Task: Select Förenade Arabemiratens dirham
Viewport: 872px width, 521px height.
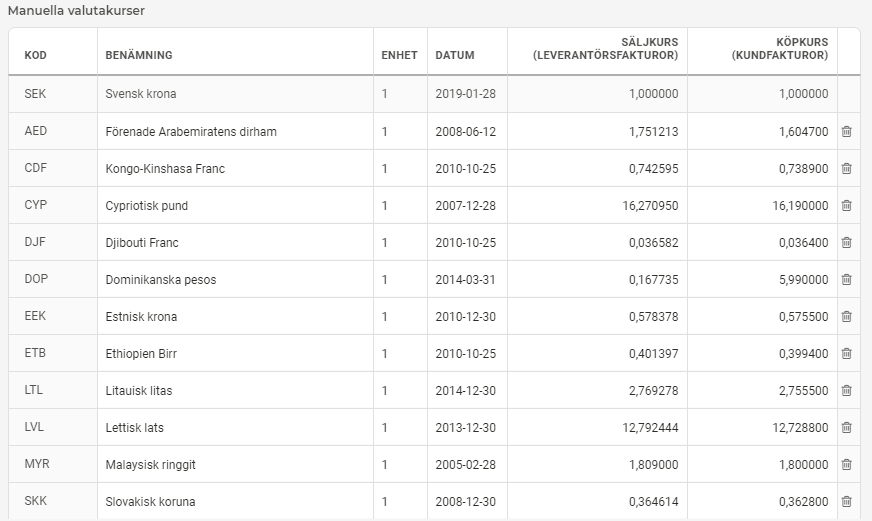Action: coord(191,131)
